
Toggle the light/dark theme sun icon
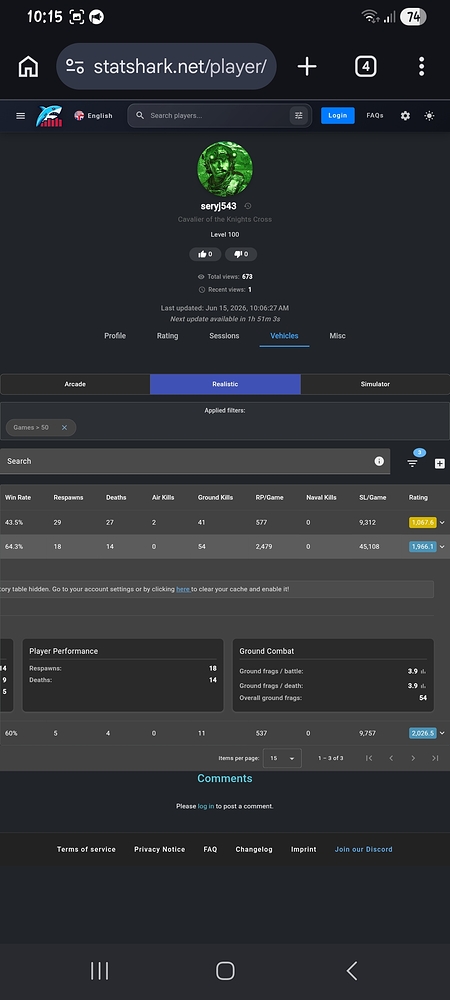tap(430, 115)
